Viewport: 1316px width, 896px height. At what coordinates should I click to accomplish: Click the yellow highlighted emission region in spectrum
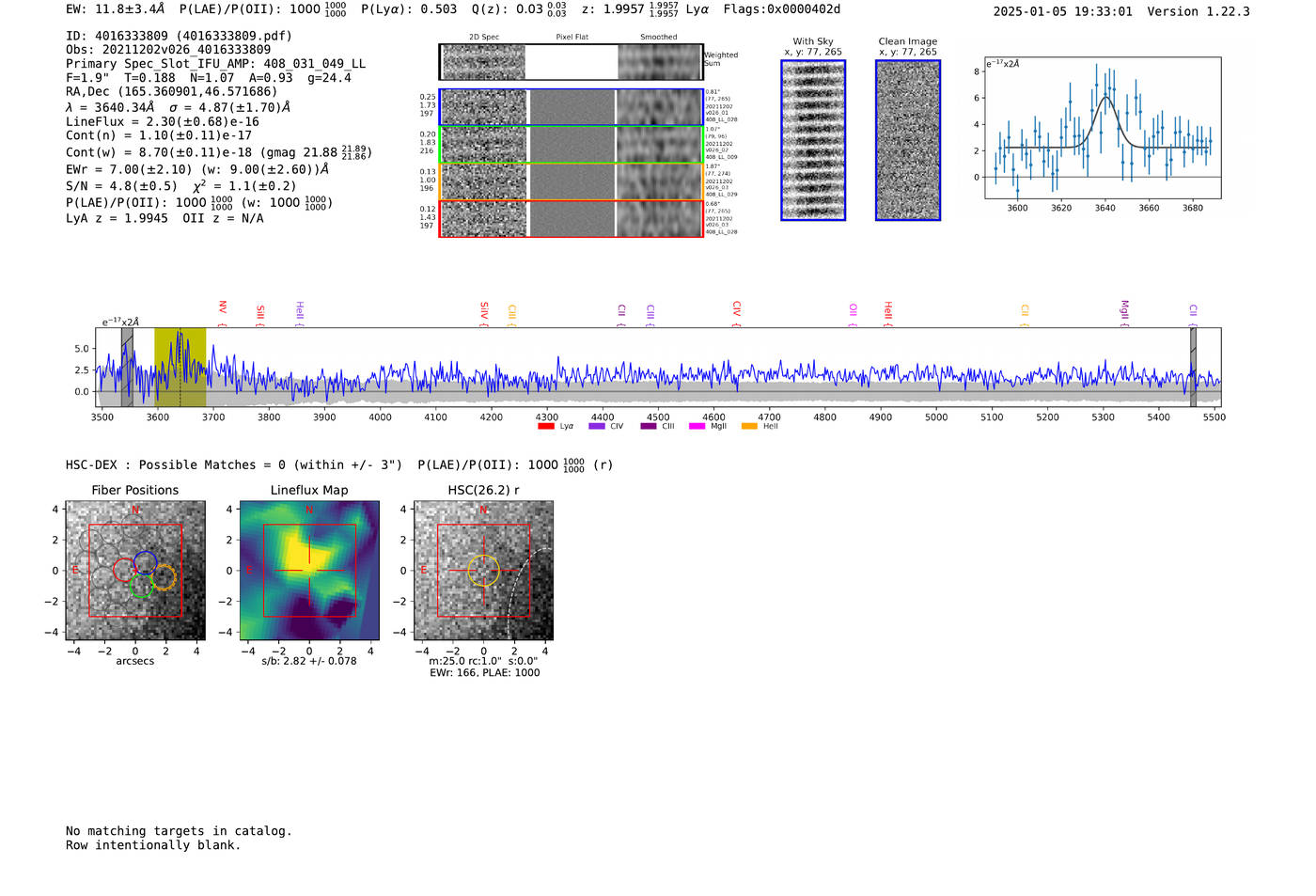point(180,367)
